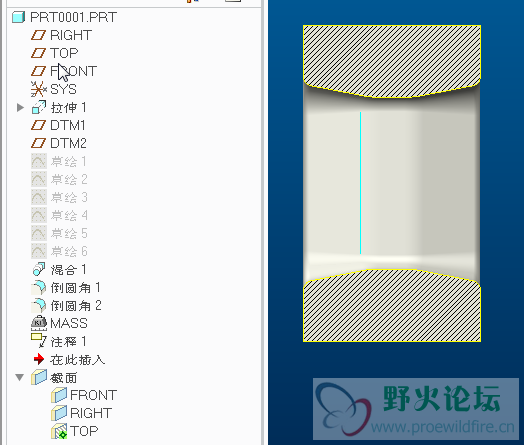This screenshot has width=524, height=445.
Task: Click the DTM2 datum plane icon
Action: pos(38,143)
